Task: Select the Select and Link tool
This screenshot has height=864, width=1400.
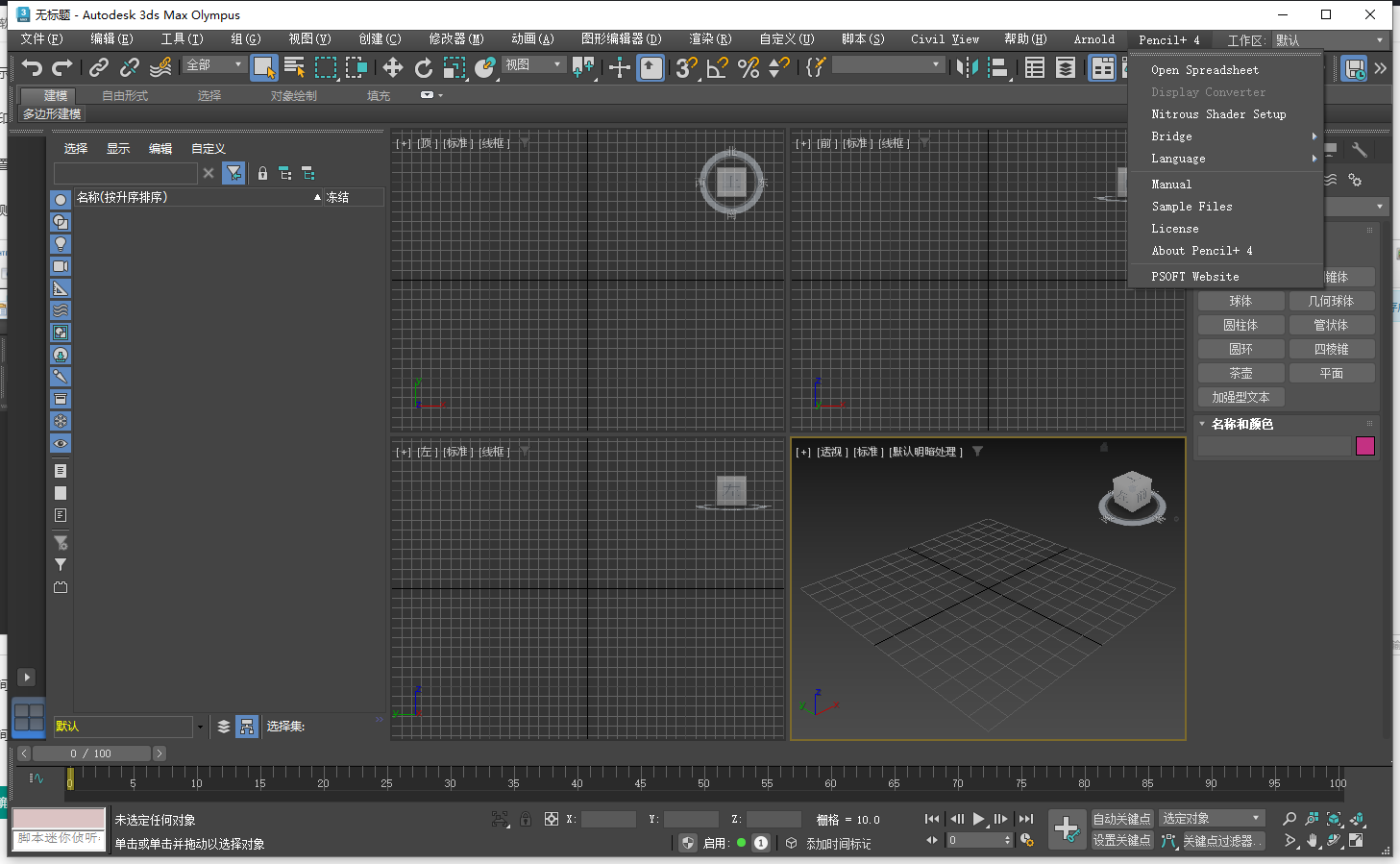Action: 99,67
